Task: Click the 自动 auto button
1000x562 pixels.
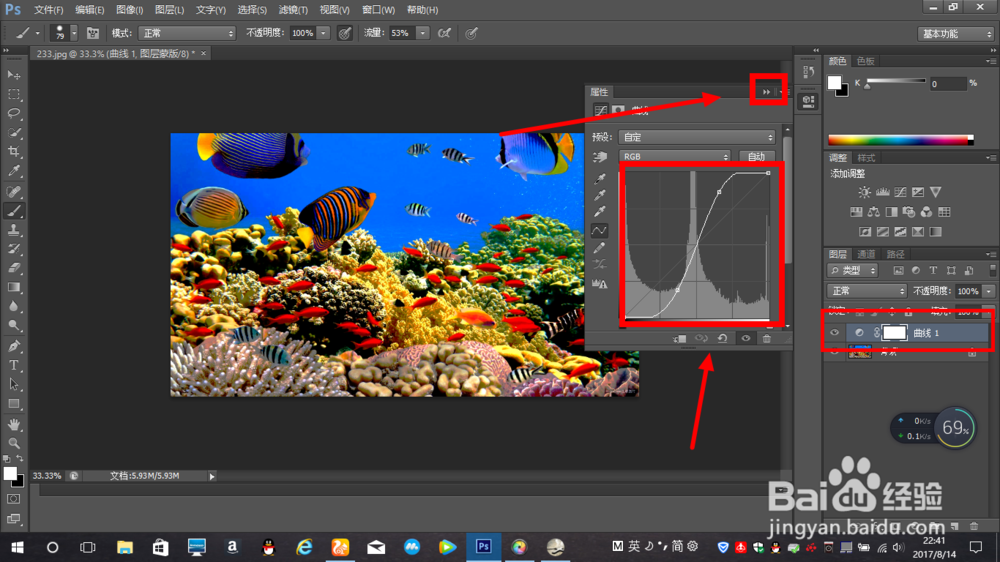Action: click(756, 156)
